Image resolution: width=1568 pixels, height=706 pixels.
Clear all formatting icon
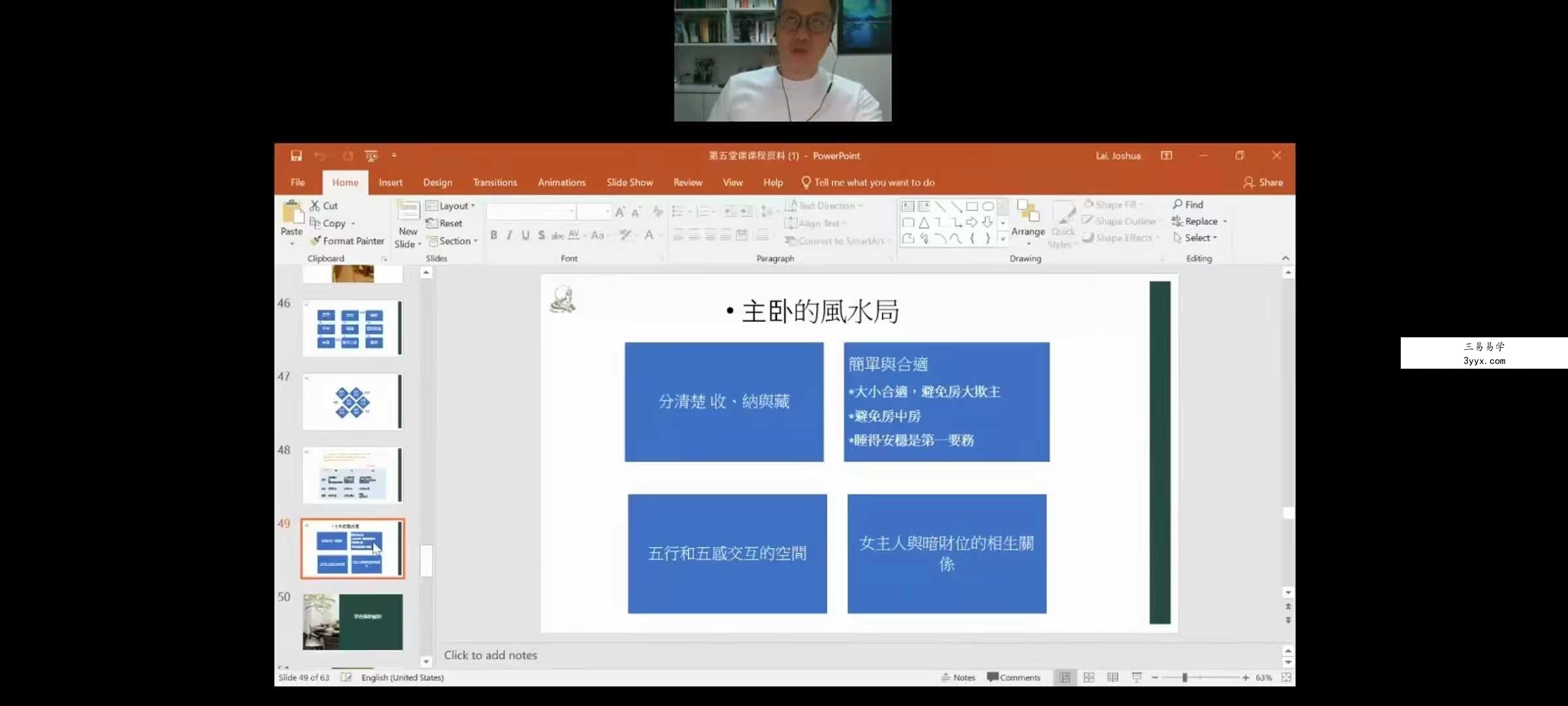pos(657,212)
